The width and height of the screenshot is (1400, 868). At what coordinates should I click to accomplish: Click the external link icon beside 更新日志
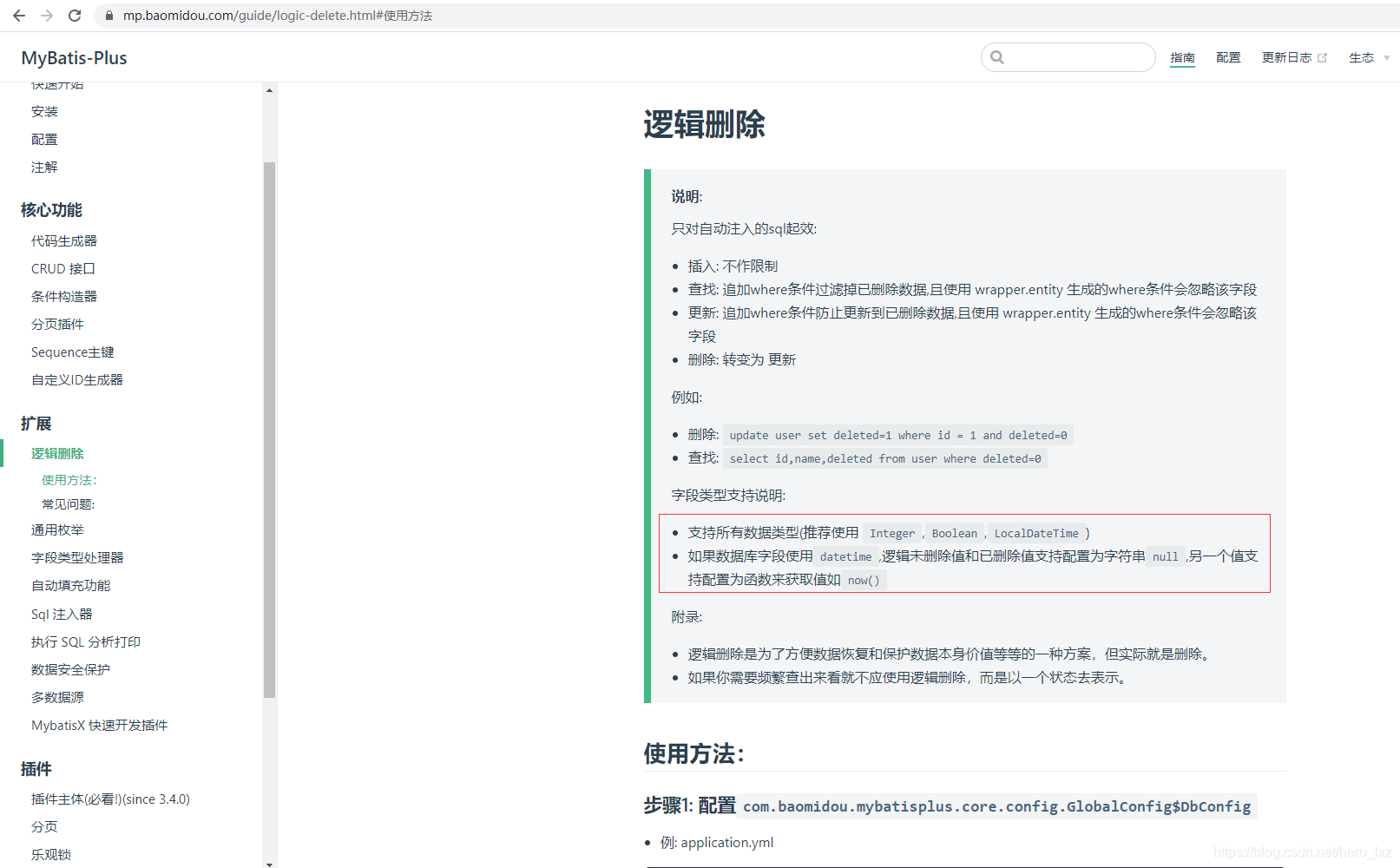[1322, 58]
